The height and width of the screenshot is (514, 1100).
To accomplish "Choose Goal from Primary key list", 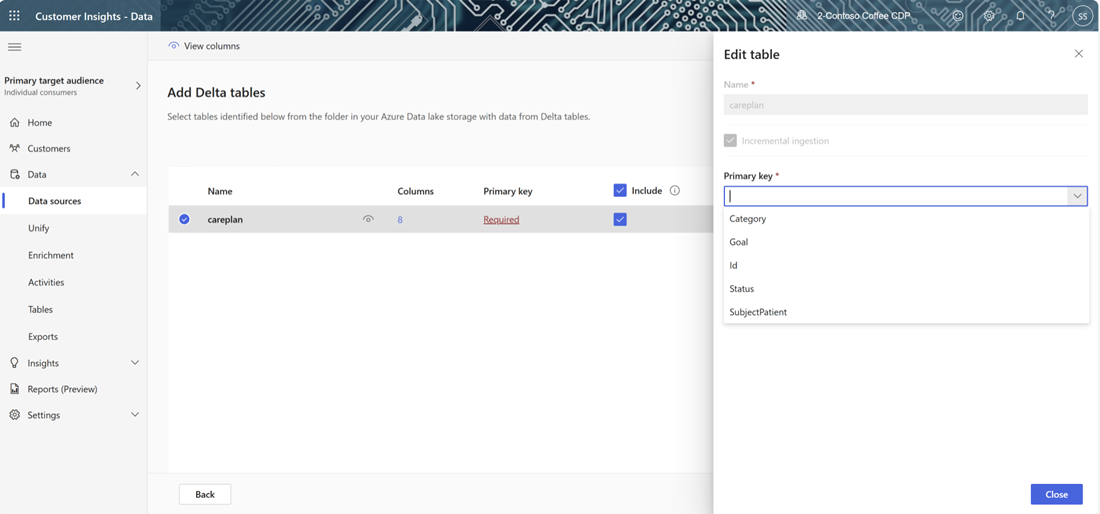I will coord(906,242).
